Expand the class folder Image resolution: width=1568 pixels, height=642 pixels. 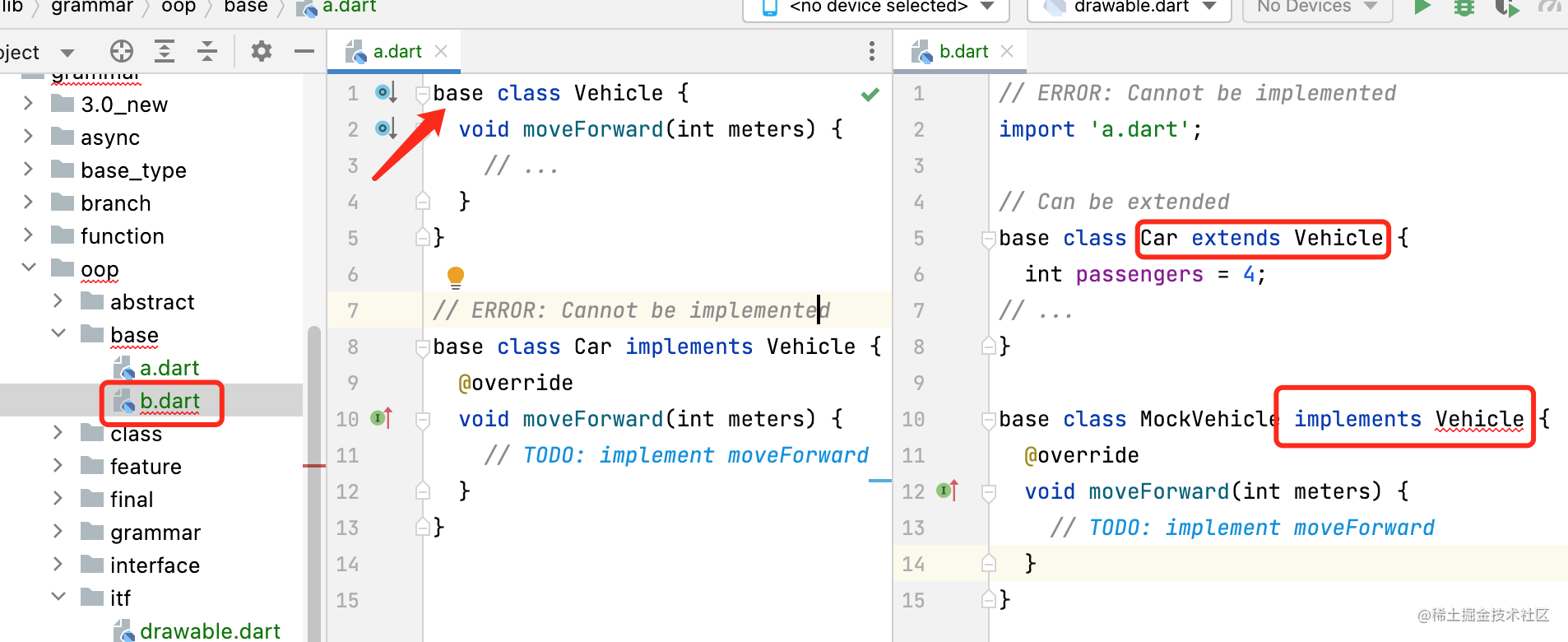(x=58, y=433)
